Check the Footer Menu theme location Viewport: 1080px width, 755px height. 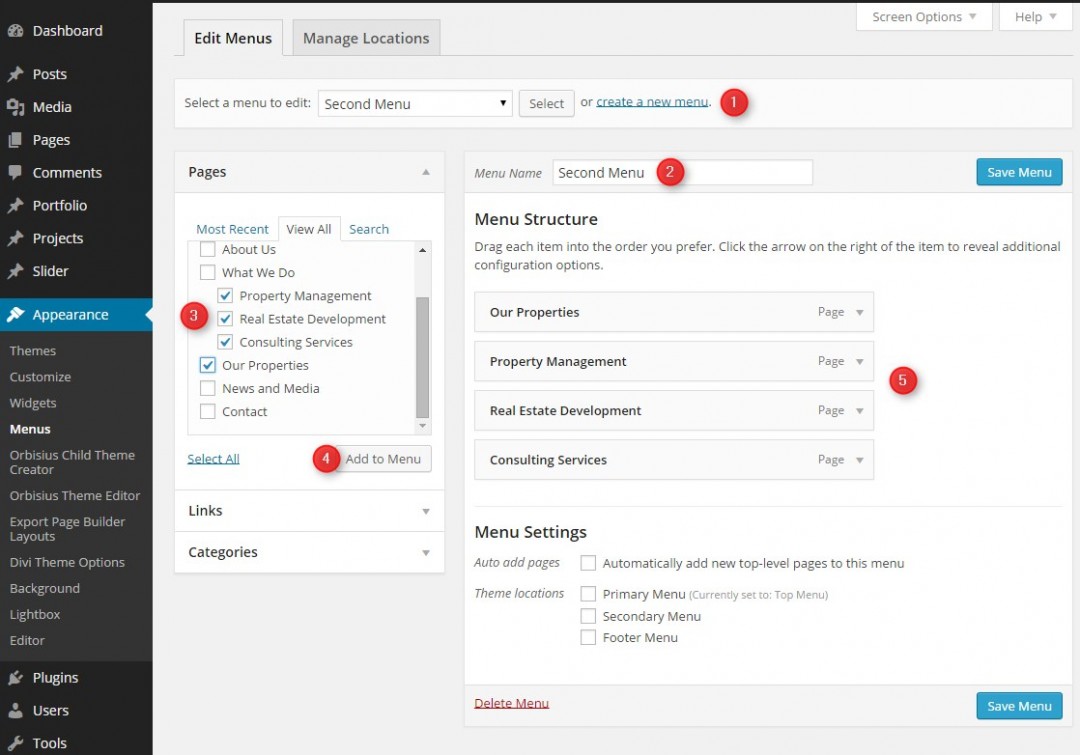click(588, 637)
